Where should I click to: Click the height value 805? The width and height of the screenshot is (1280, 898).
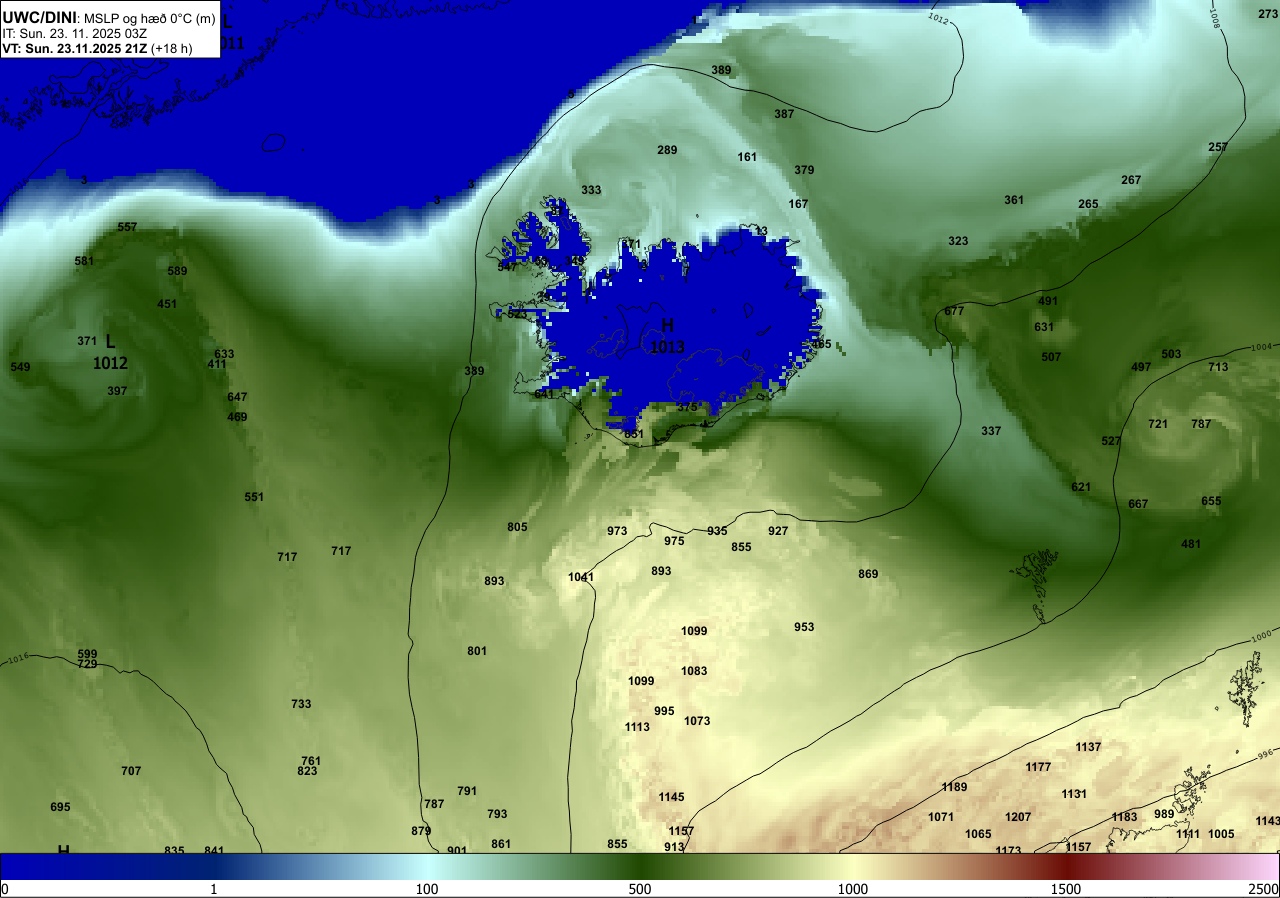(517, 527)
